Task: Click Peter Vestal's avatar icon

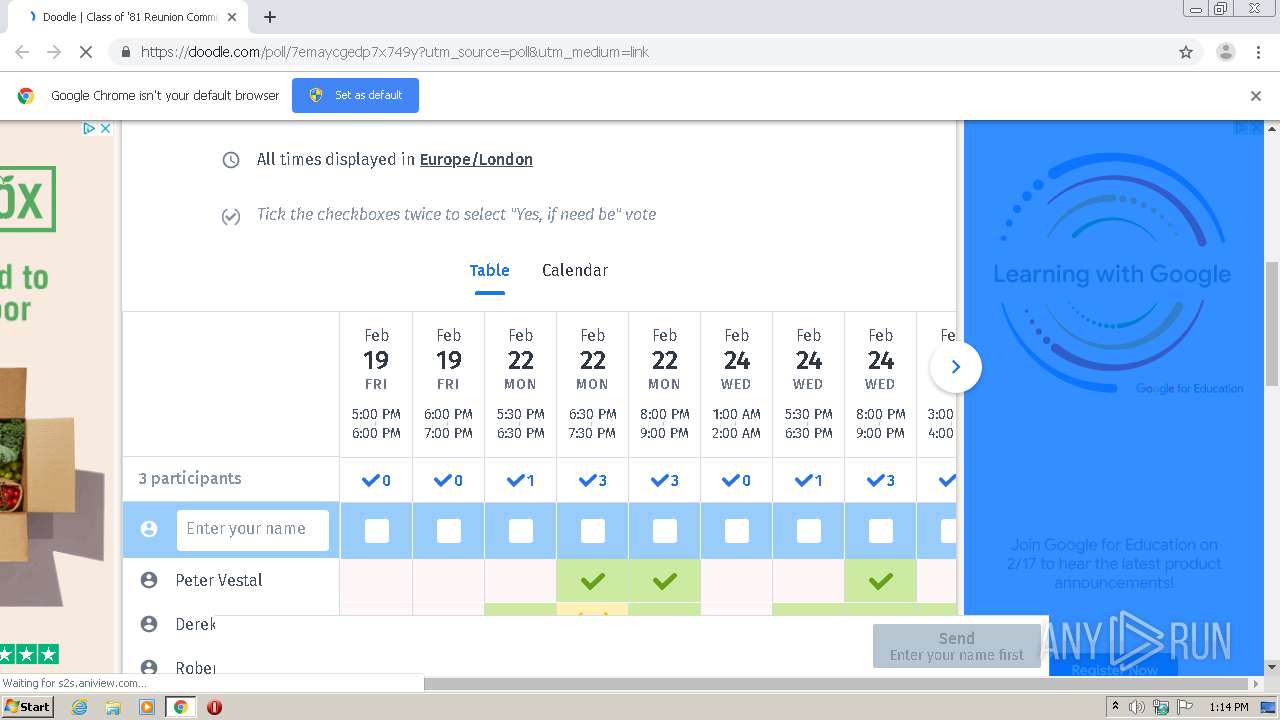Action: (149, 580)
